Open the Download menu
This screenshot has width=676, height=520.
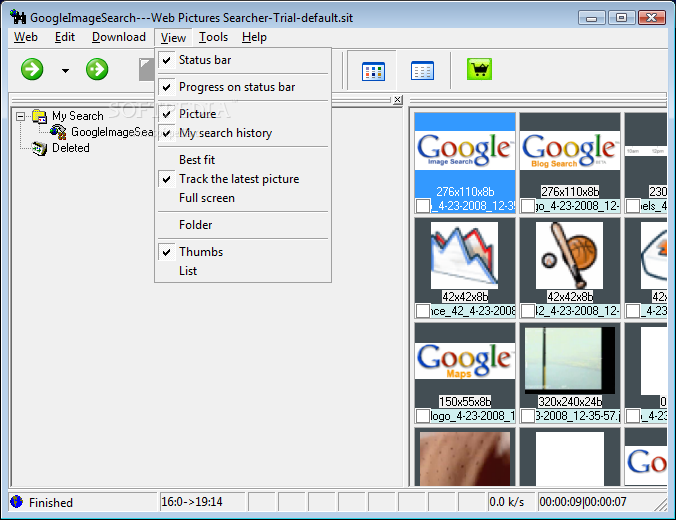click(x=119, y=37)
